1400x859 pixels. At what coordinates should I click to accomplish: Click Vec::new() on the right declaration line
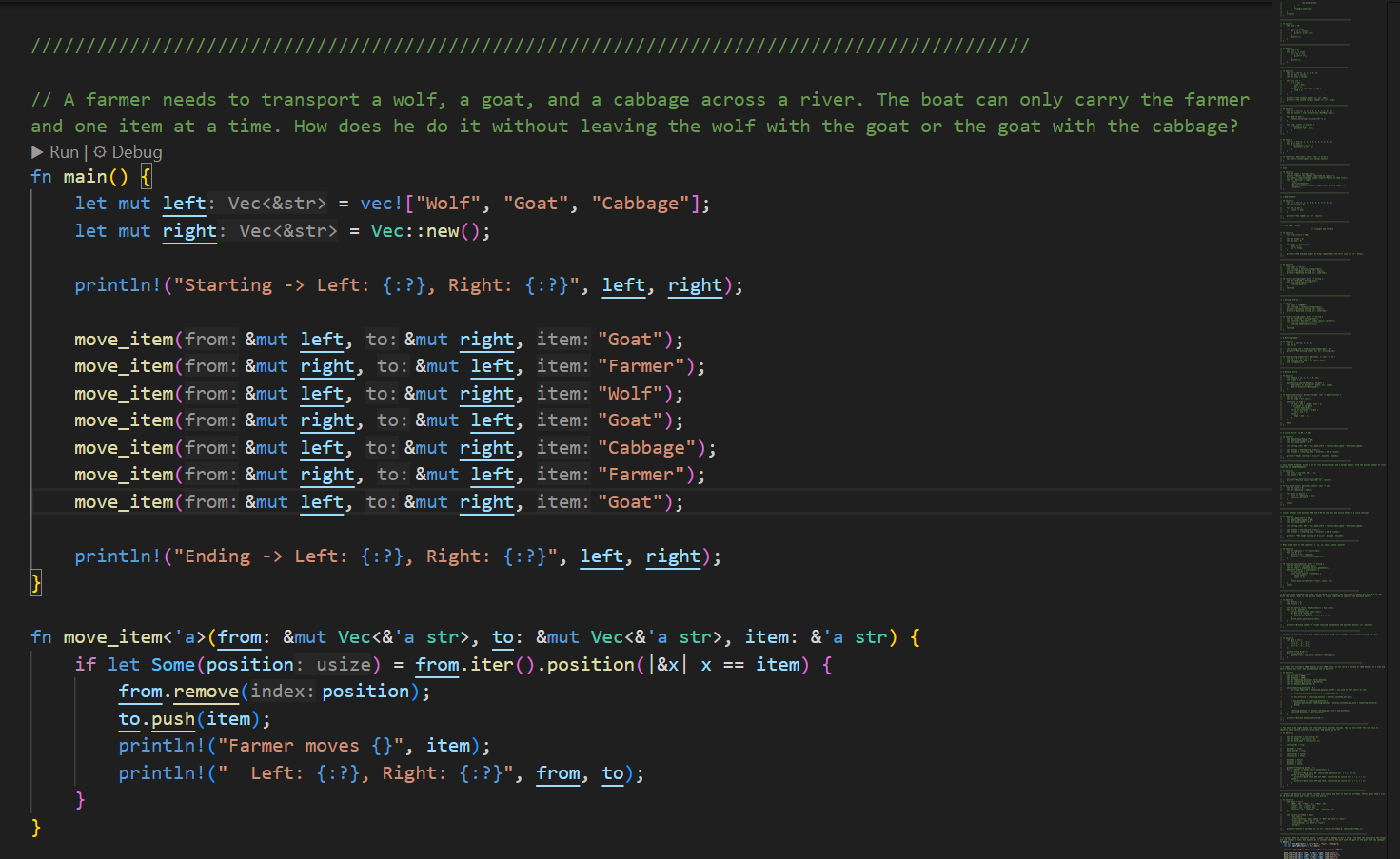(x=429, y=231)
